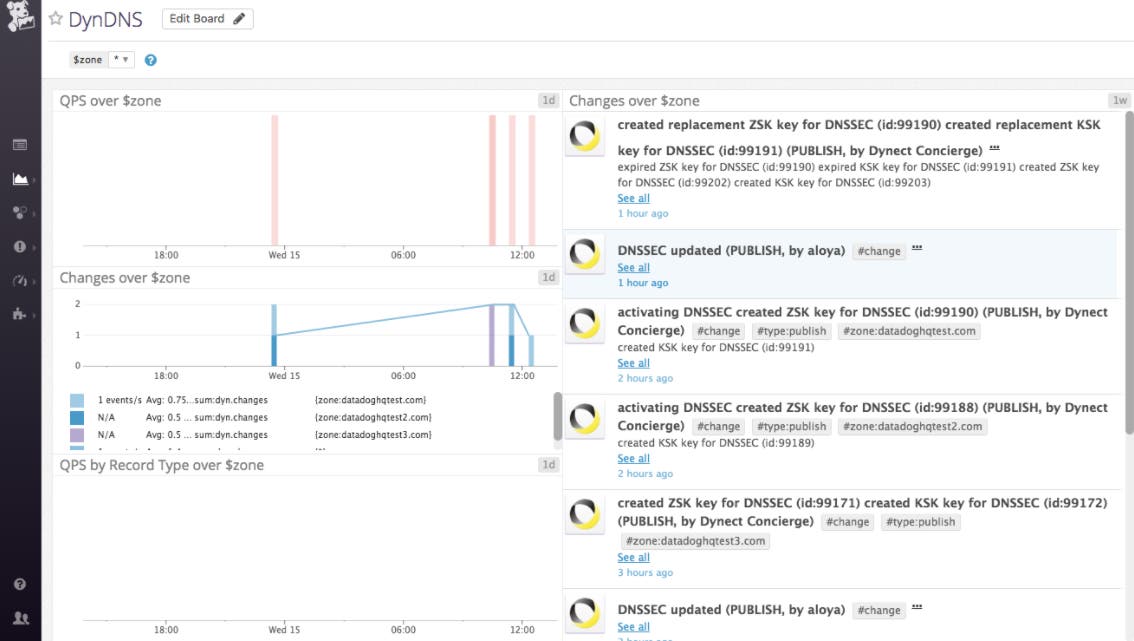Click the Edit Board button
This screenshot has width=1134, height=641.
point(207,18)
